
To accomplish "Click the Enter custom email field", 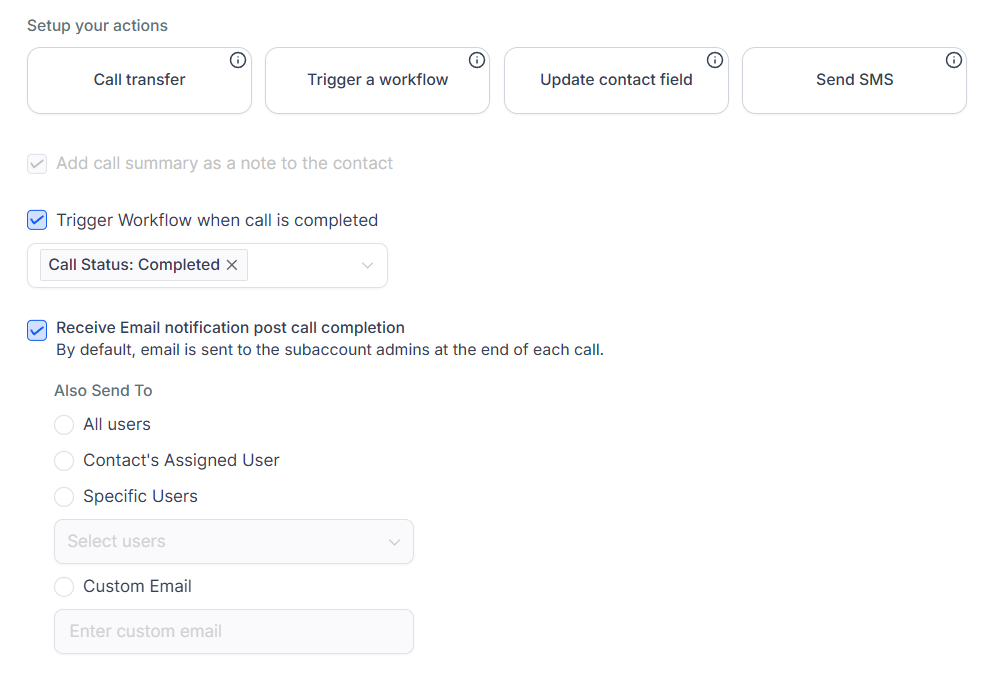I will (233, 631).
